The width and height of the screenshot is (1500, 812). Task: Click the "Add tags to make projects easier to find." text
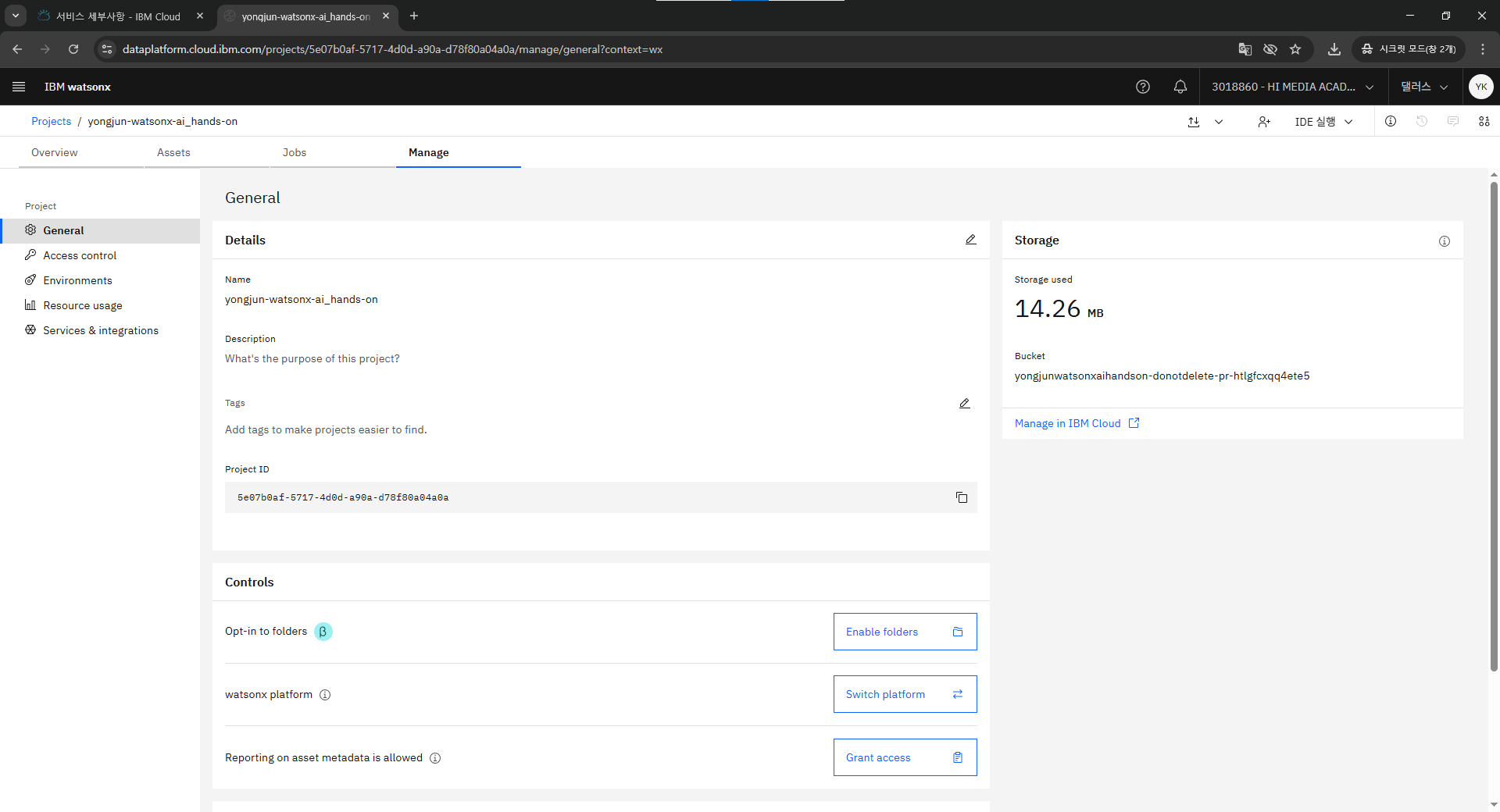point(326,429)
